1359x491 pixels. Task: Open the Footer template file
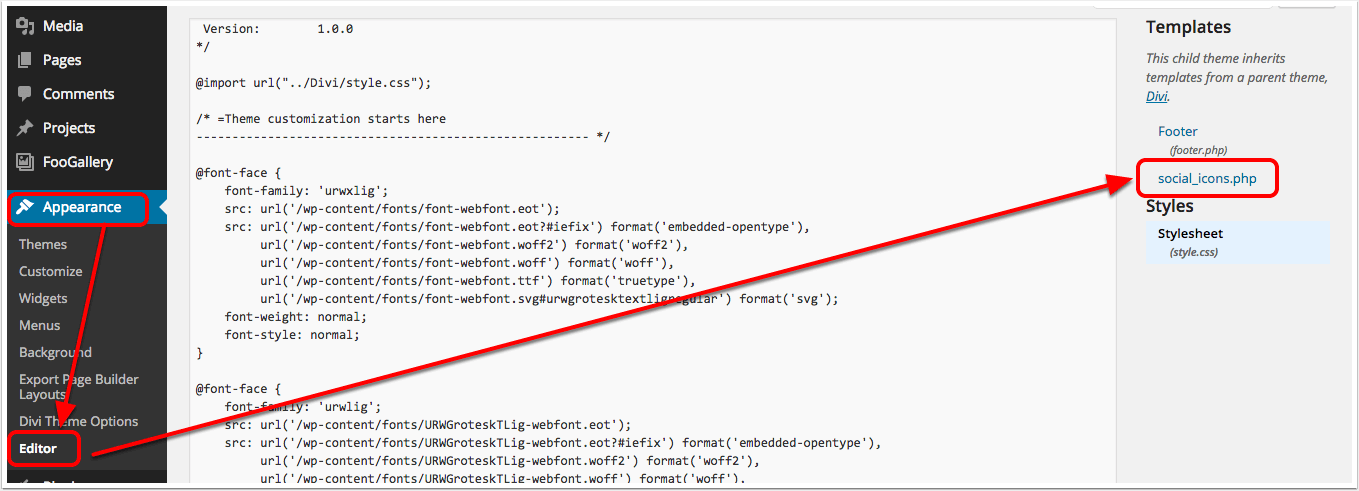coord(1178,131)
